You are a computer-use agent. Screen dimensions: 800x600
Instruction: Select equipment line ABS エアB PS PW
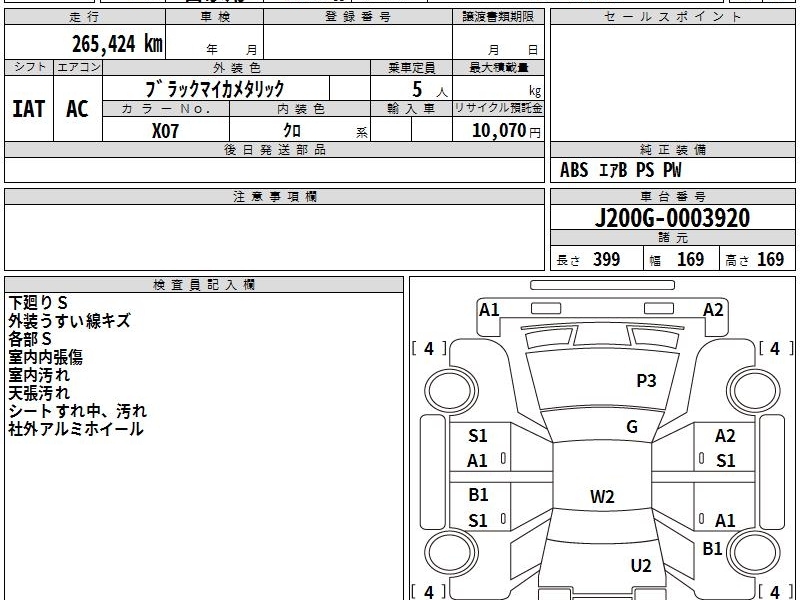620,170
